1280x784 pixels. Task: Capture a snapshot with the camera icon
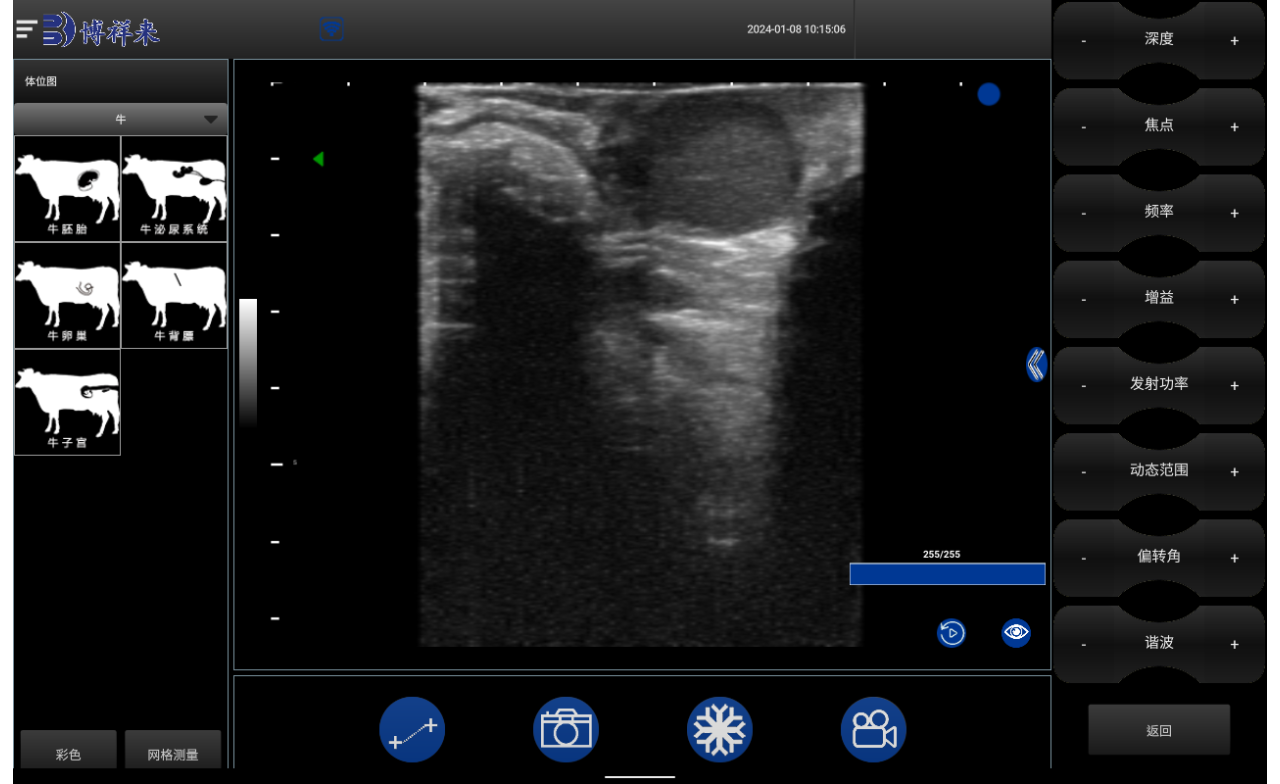click(566, 730)
